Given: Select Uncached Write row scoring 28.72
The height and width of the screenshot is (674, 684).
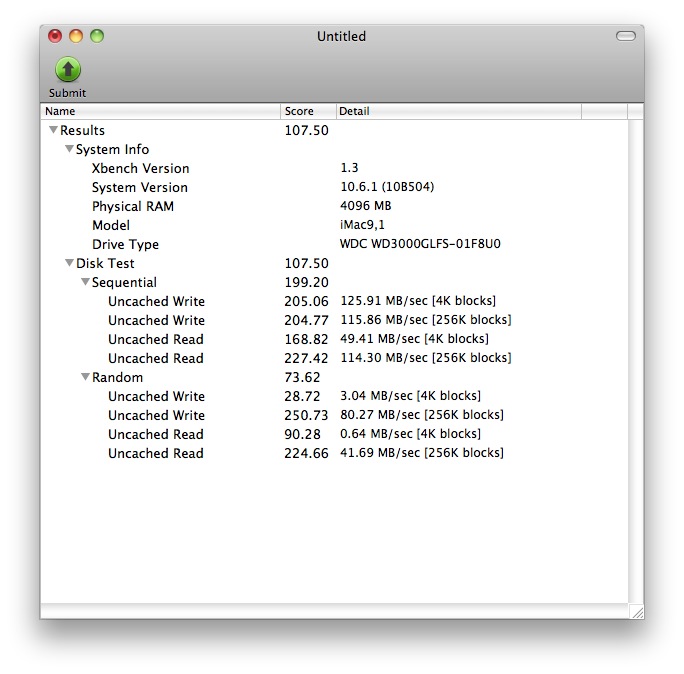Looking at the screenshot, I should [x=335, y=396].
